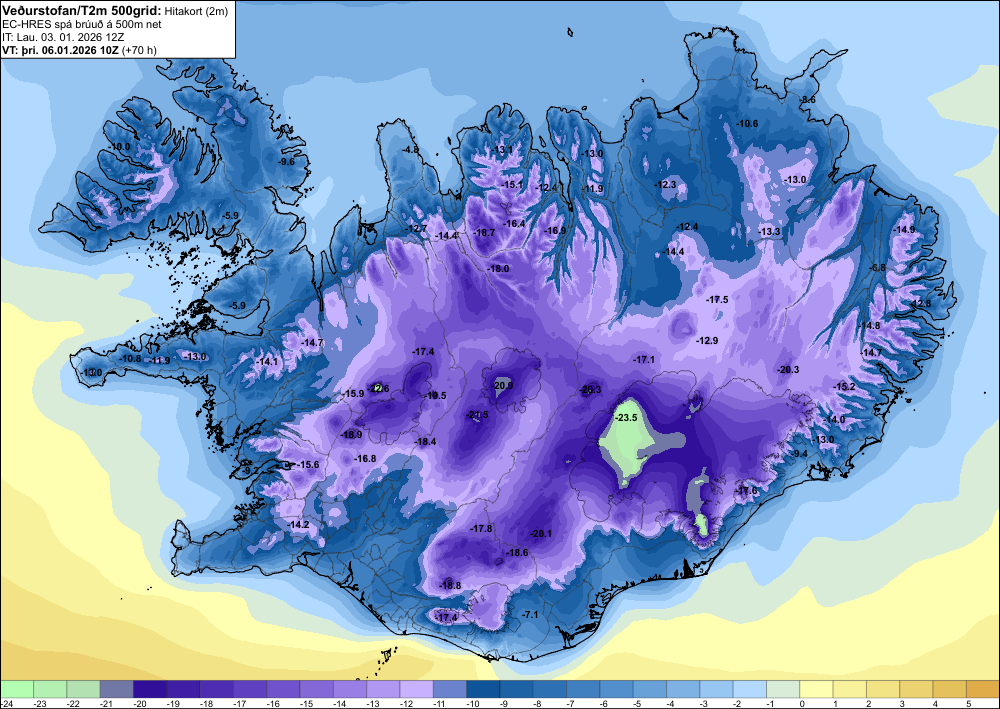This screenshot has width=1000, height=709.
Task: Click the -16.9 temperature value
Action: [555, 230]
